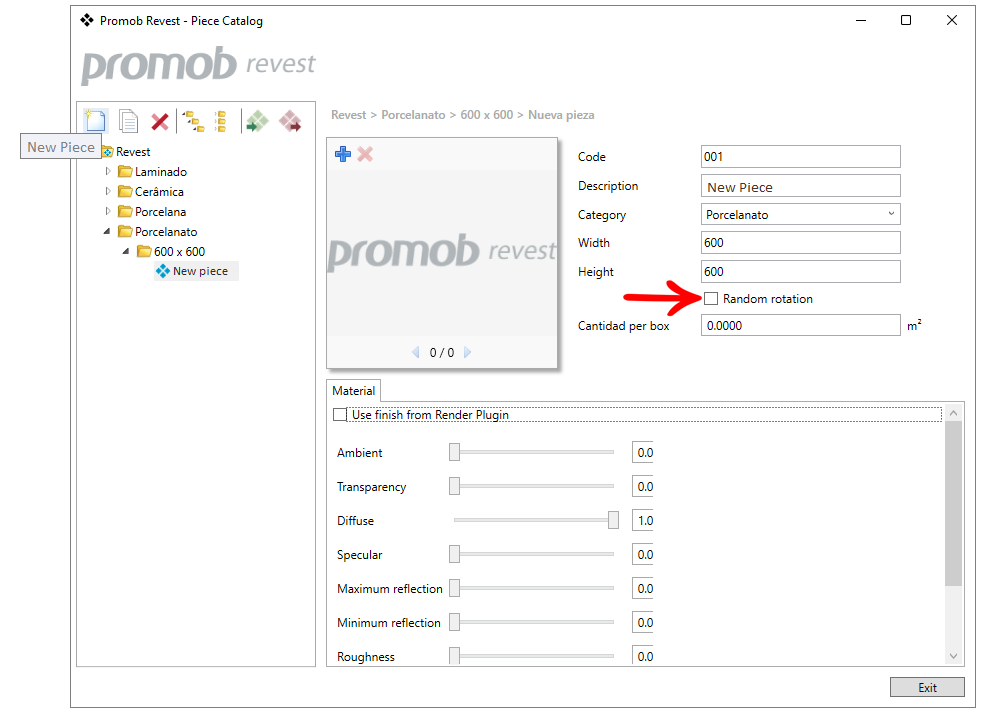Click the Diffuse value box
The width and height of the screenshot is (981, 715).
tap(643, 520)
